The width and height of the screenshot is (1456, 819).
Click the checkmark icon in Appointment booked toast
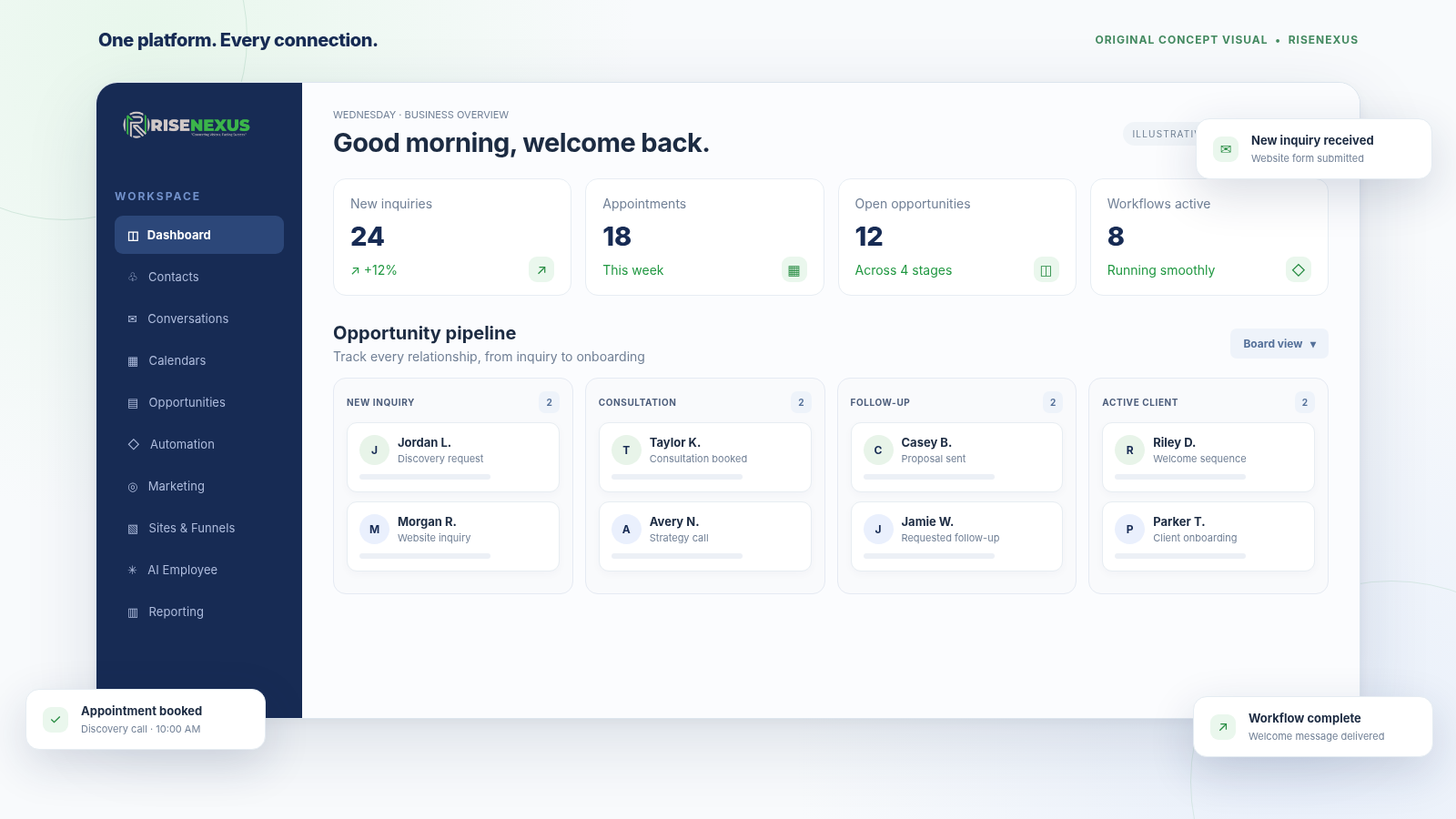[56, 719]
